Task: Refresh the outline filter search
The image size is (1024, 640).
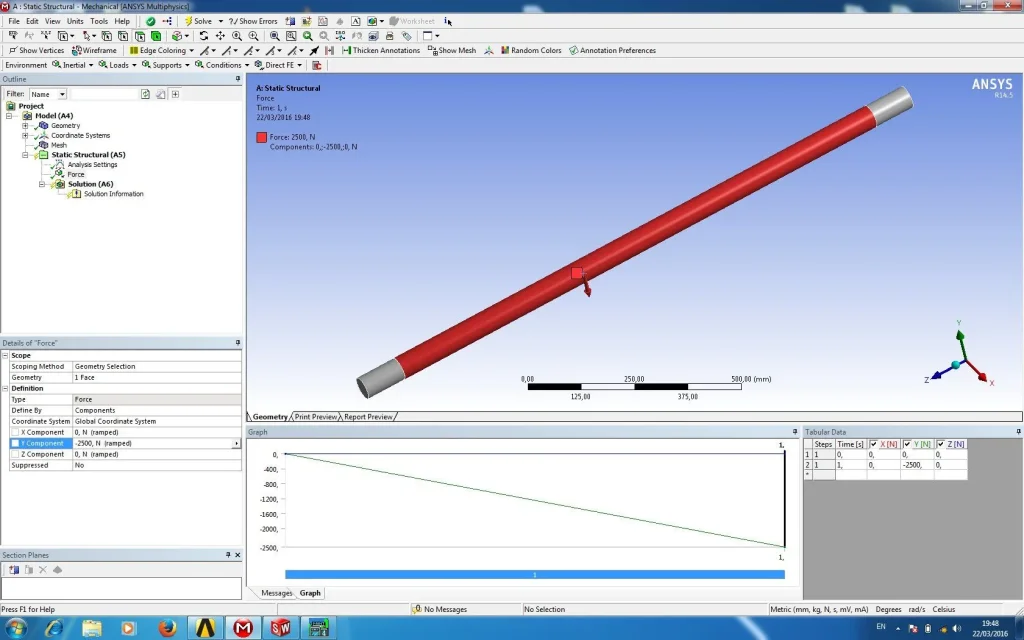Action: coord(146,94)
